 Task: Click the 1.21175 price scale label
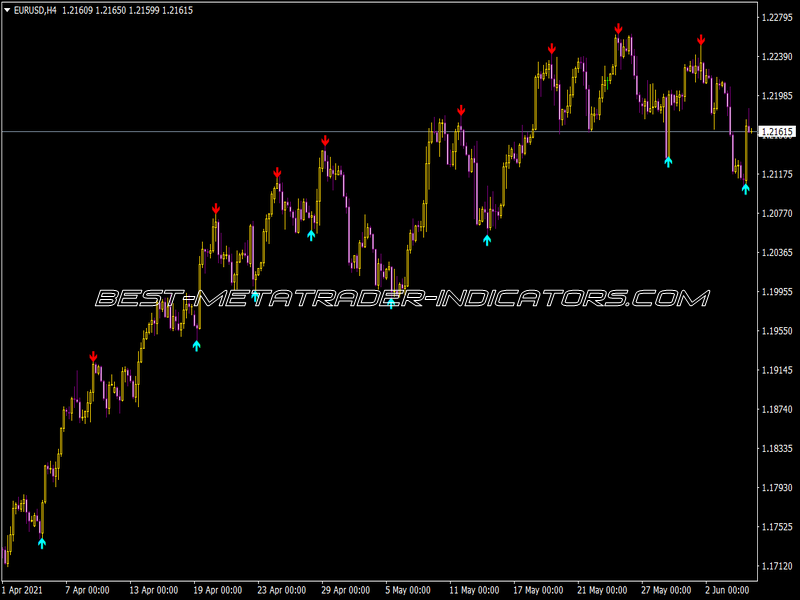point(777,174)
